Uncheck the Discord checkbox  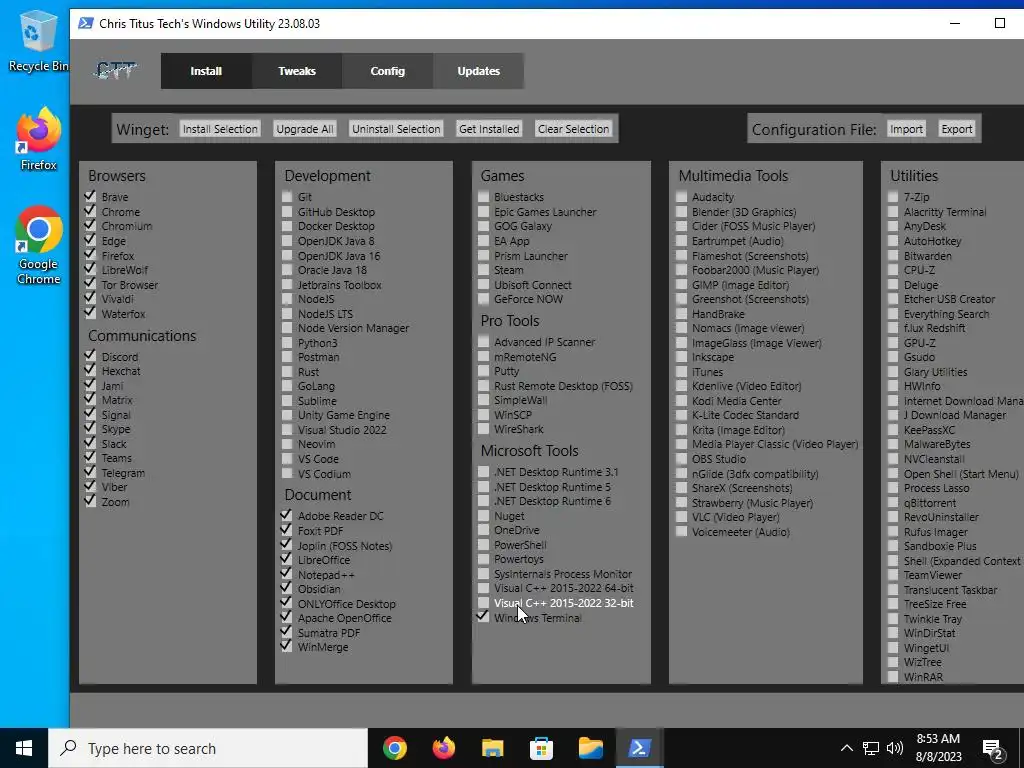point(90,356)
